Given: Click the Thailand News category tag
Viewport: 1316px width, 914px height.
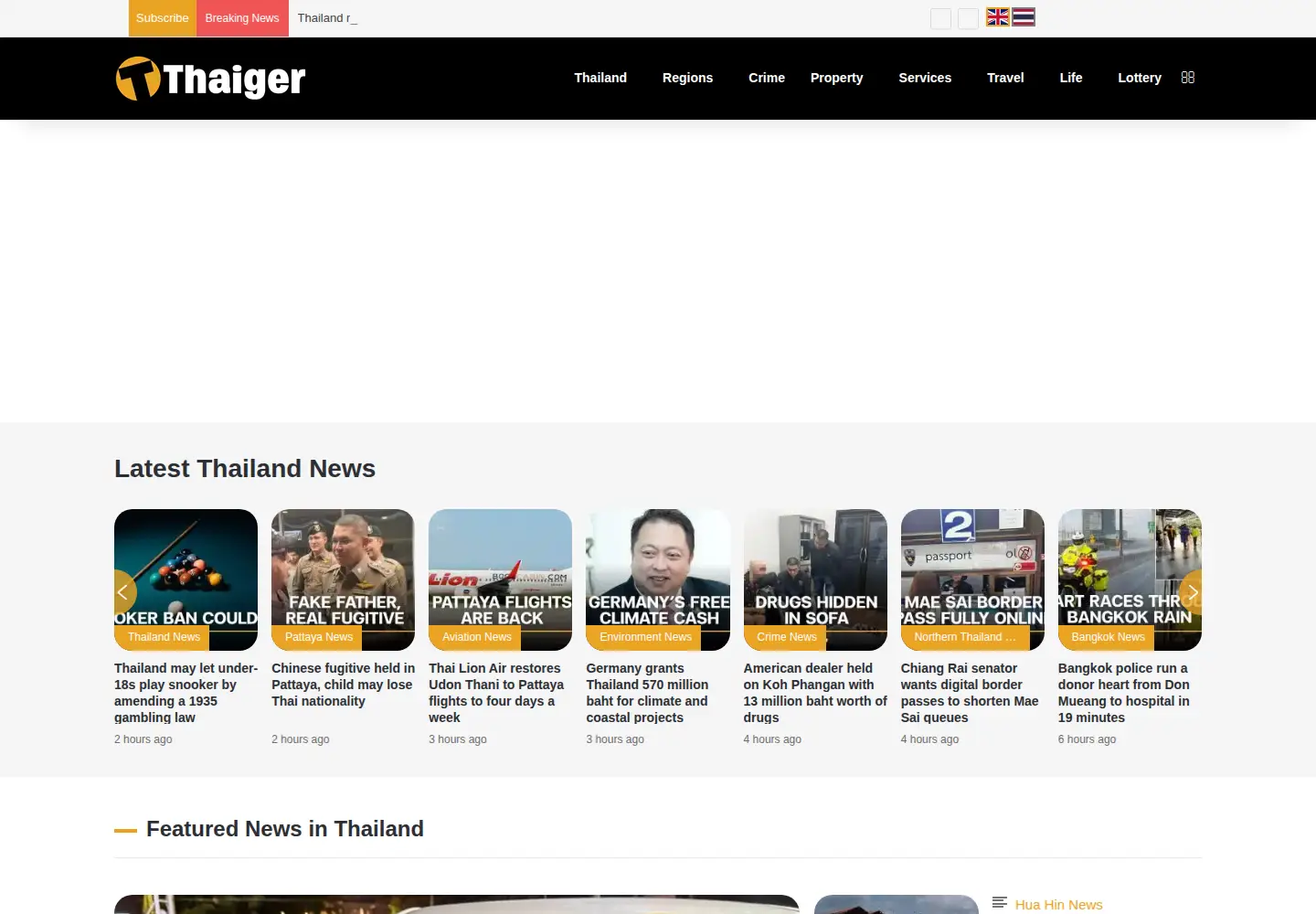Looking at the screenshot, I should click(164, 637).
